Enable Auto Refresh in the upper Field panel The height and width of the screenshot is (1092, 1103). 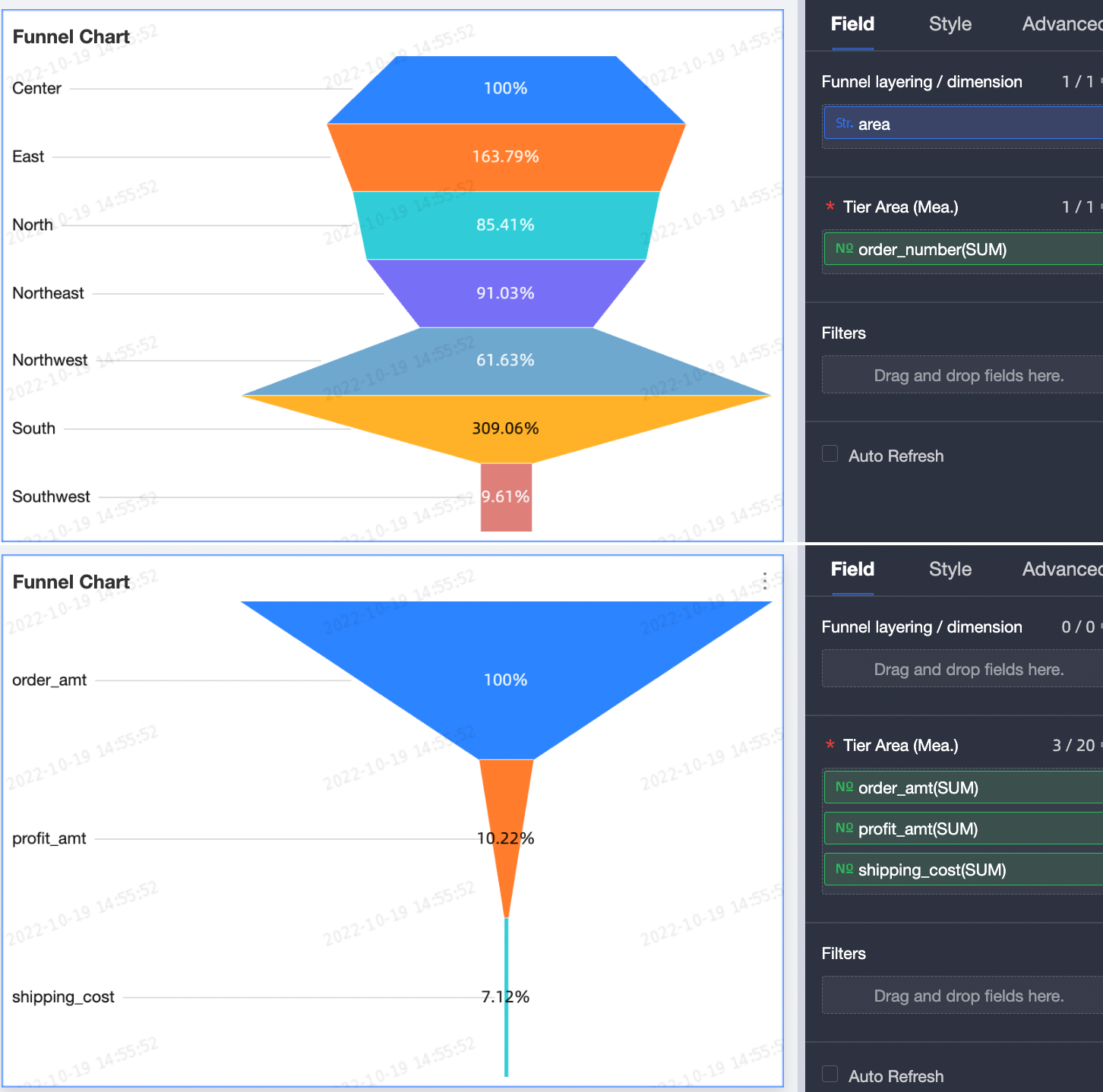click(x=830, y=453)
